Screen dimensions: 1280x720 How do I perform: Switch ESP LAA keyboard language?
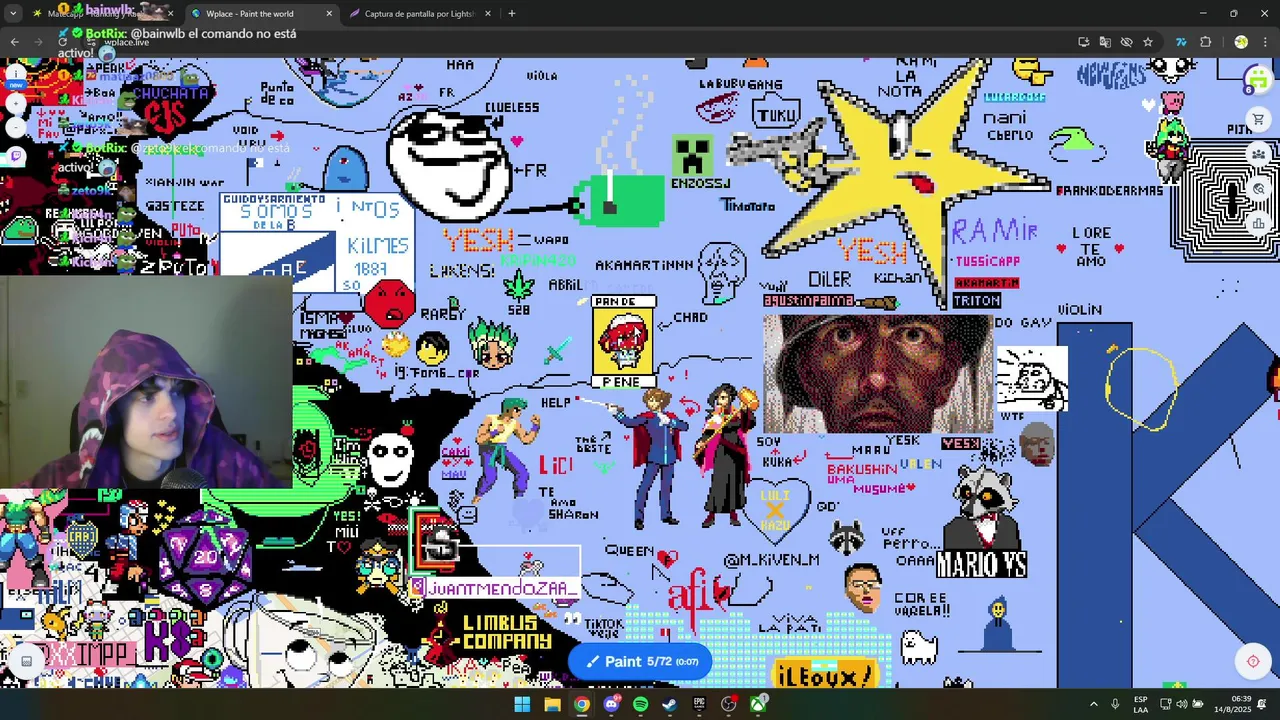click(1141, 704)
